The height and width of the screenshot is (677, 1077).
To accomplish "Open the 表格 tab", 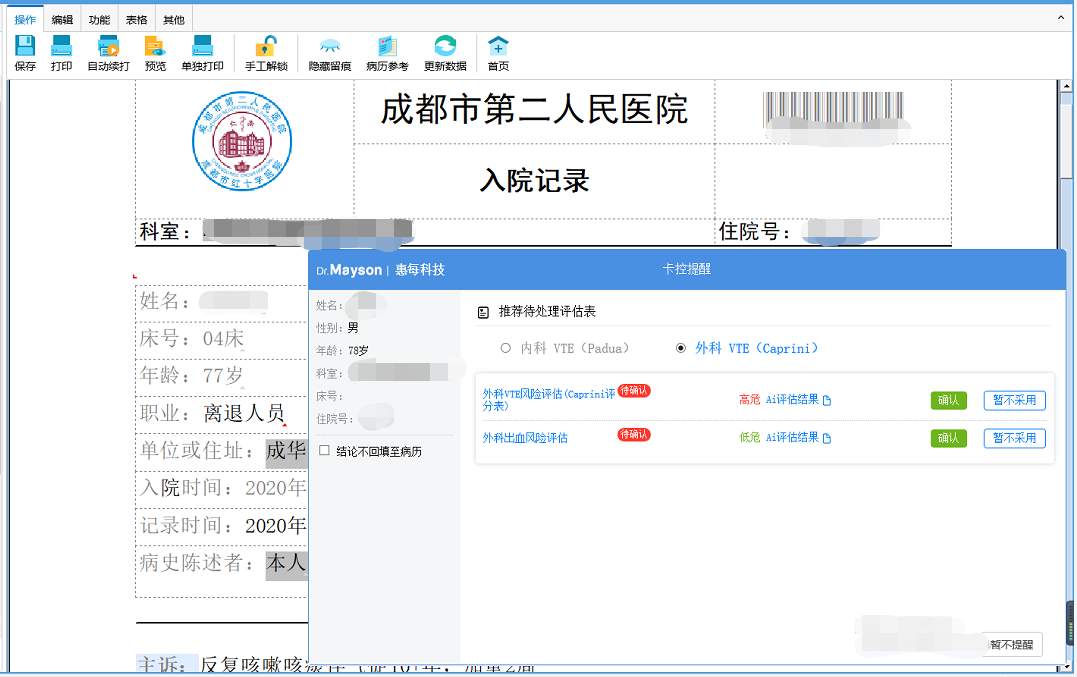I will click(137, 20).
